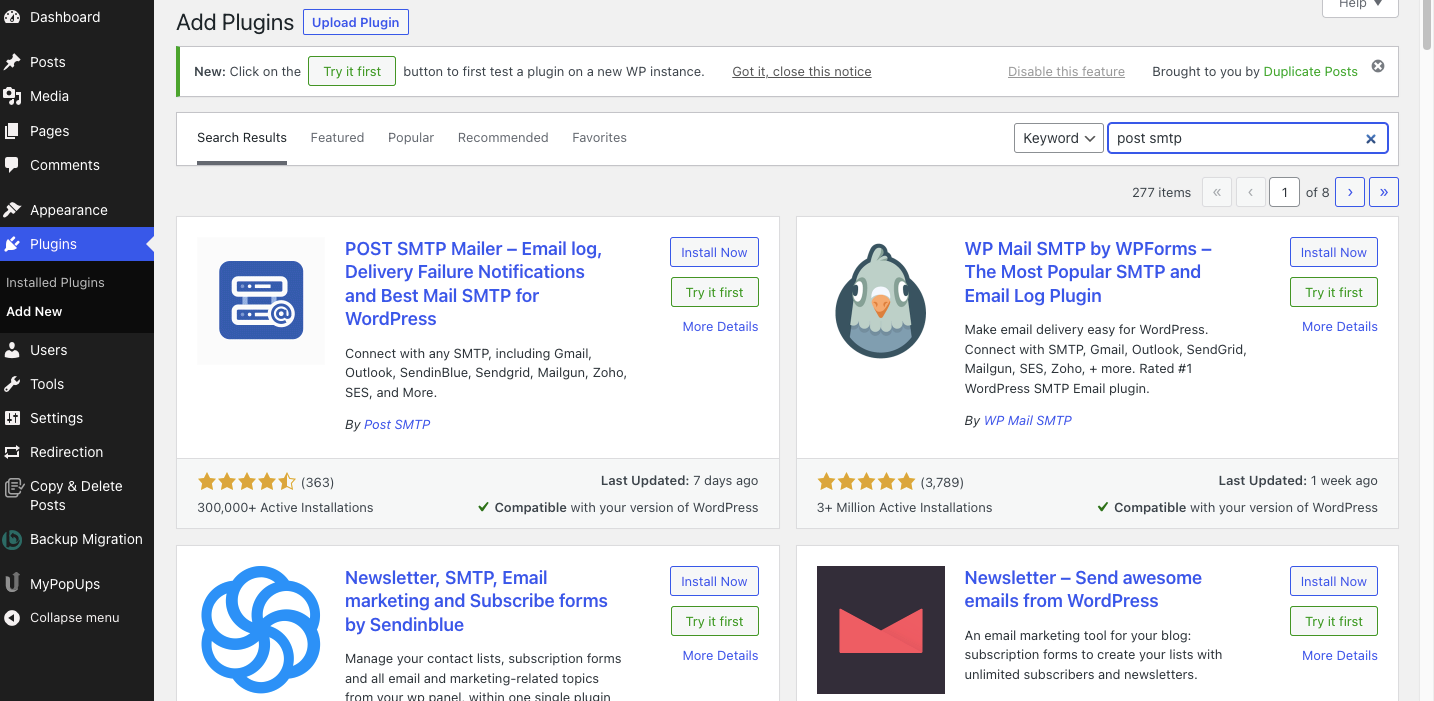
Task: Expand the Help panel dropdown
Action: [1358, 4]
